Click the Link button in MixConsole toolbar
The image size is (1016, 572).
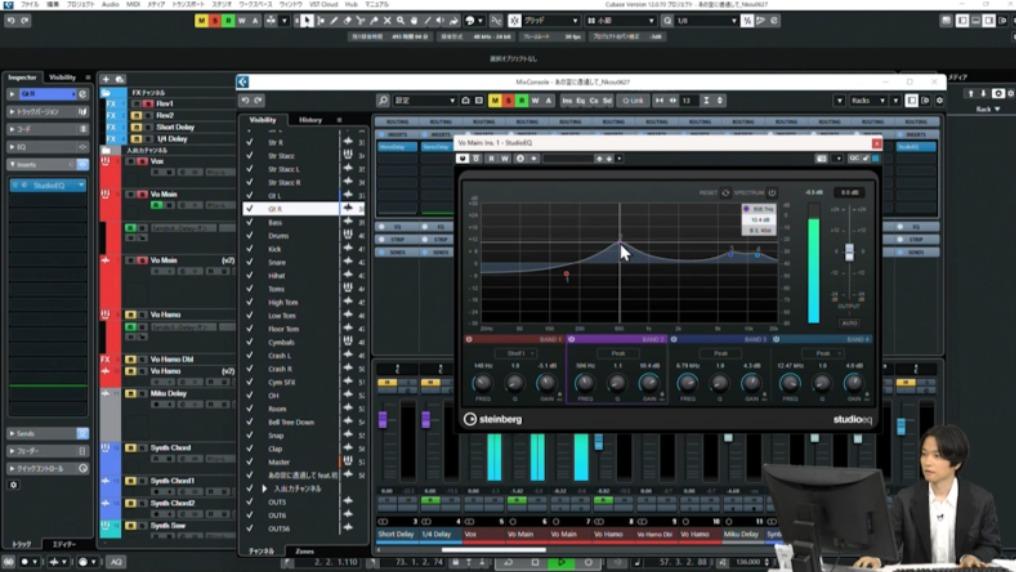pyautogui.click(x=633, y=101)
